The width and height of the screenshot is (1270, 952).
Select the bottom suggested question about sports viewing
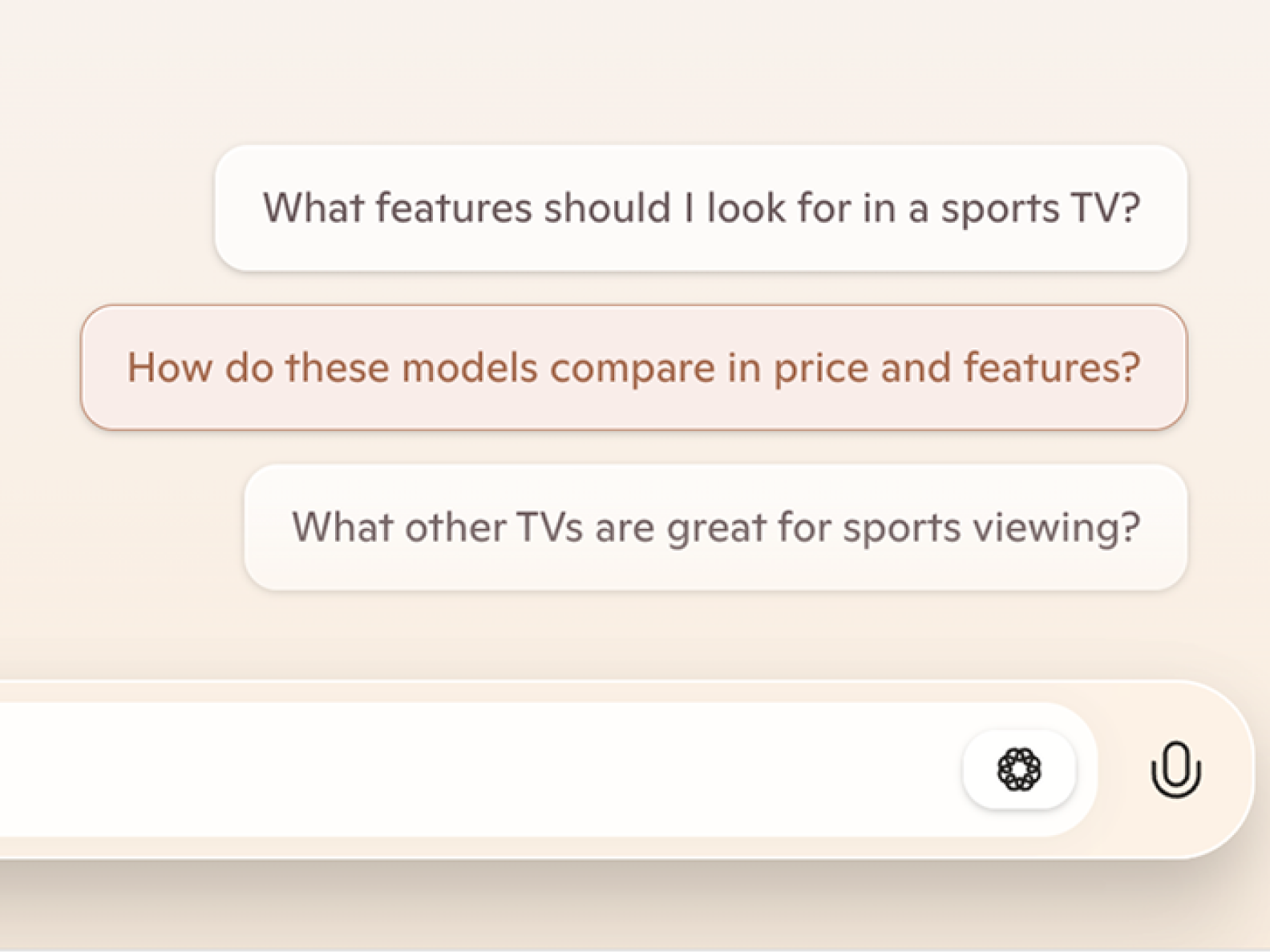click(x=715, y=527)
